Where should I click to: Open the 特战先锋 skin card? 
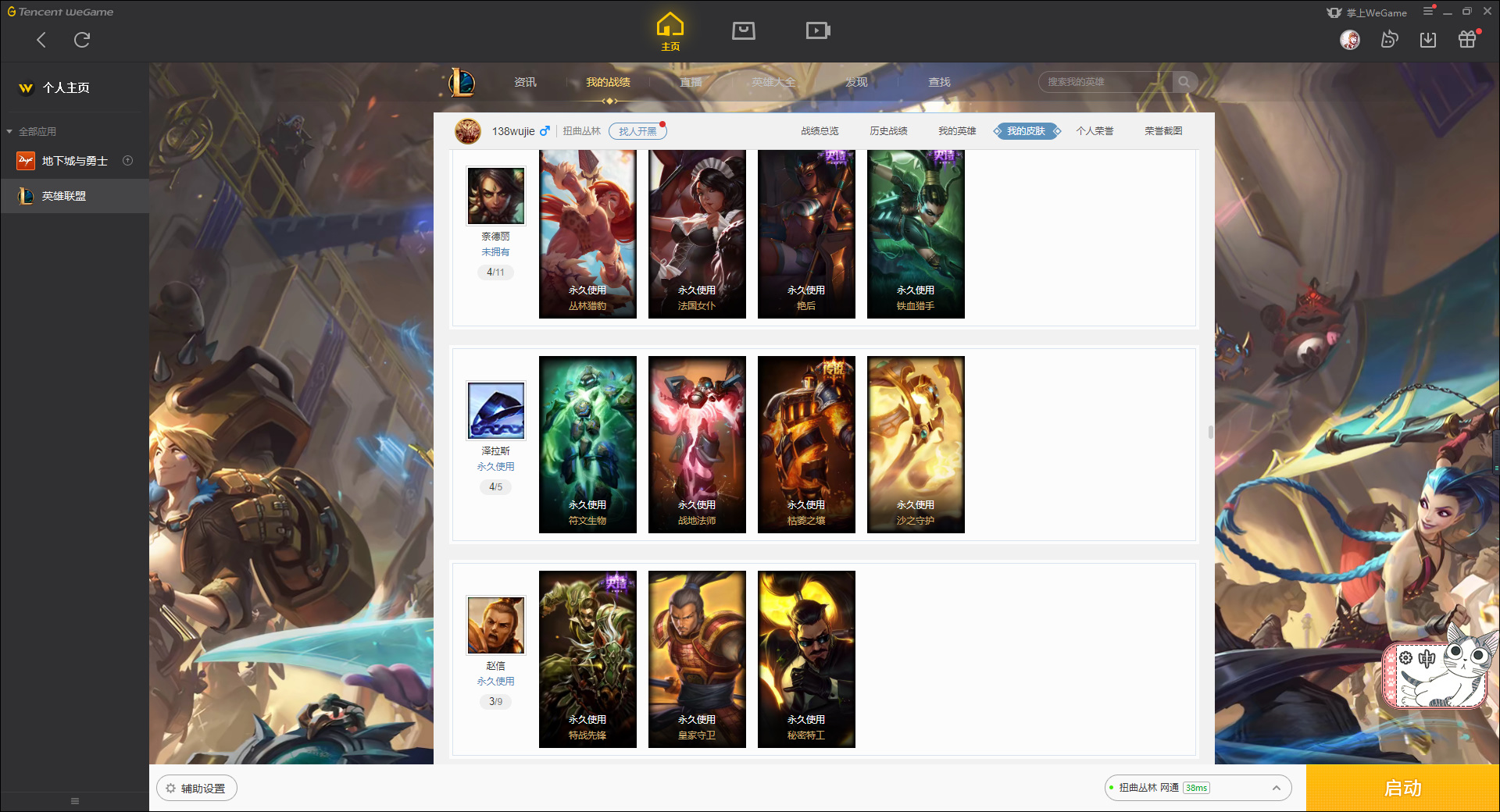587,660
